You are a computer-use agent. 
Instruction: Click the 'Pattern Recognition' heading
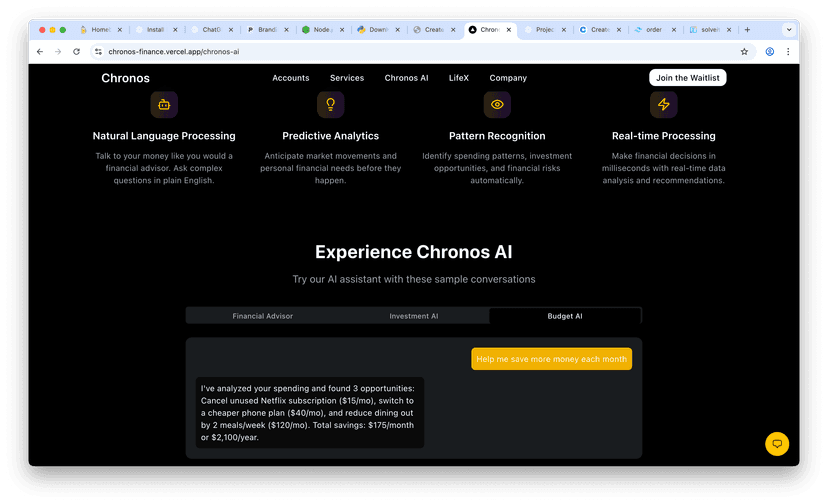[x=497, y=136]
